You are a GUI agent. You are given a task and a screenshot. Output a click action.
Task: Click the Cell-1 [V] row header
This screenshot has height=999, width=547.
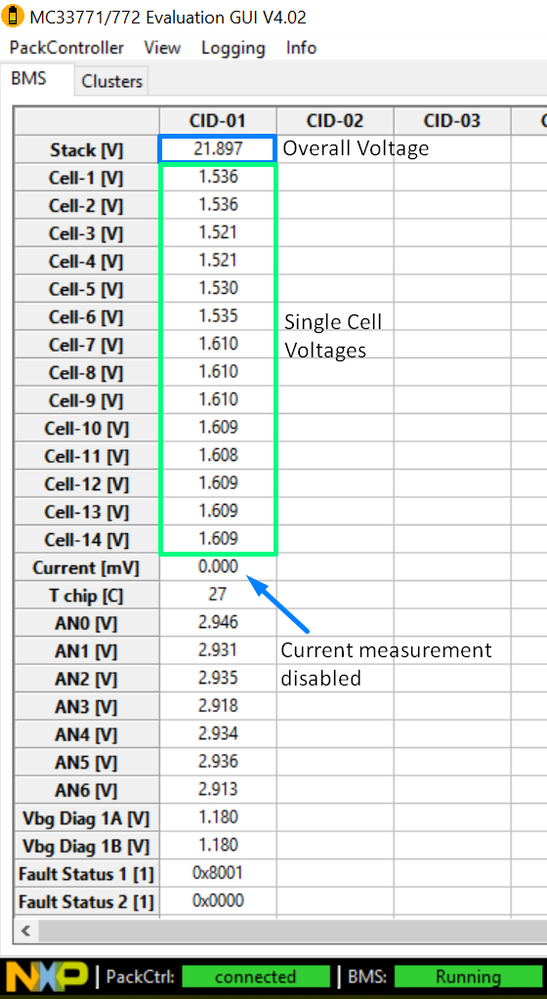[87, 178]
